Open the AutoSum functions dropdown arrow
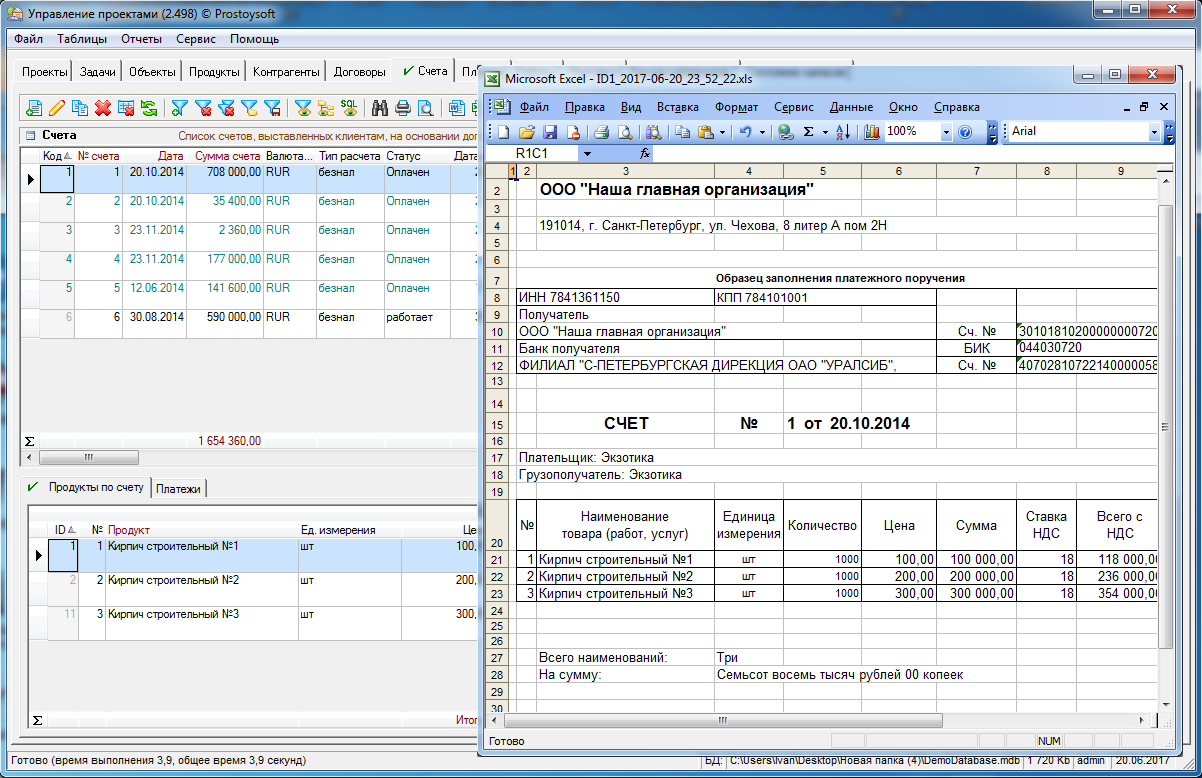The height and width of the screenshot is (778, 1202). click(825, 131)
